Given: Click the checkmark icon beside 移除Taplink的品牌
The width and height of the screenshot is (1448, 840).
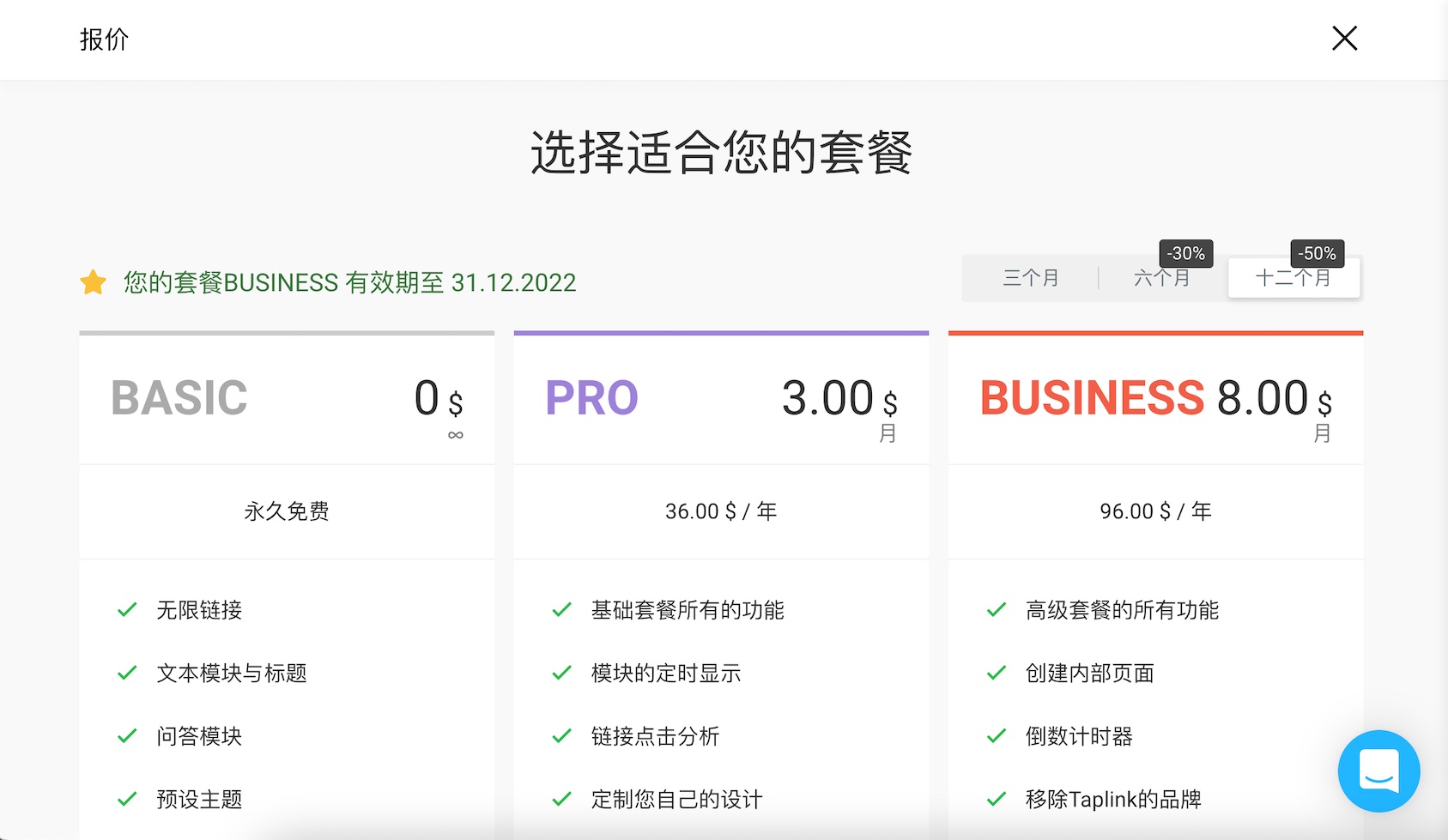Looking at the screenshot, I should pyautogui.click(x=996, y=800).
